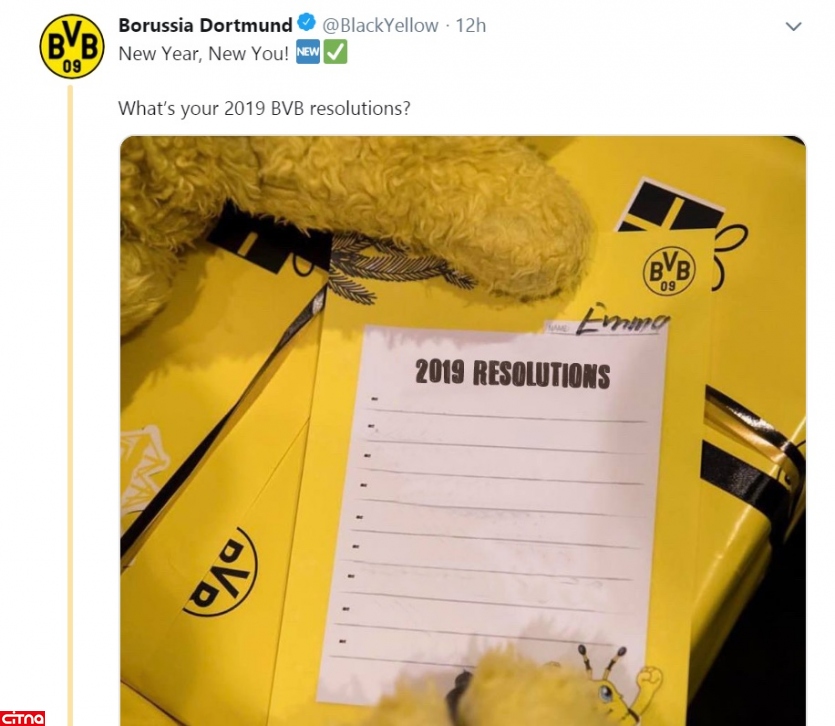
Task: Open the @BlackYellow handle link
Action: click(380, 25)
